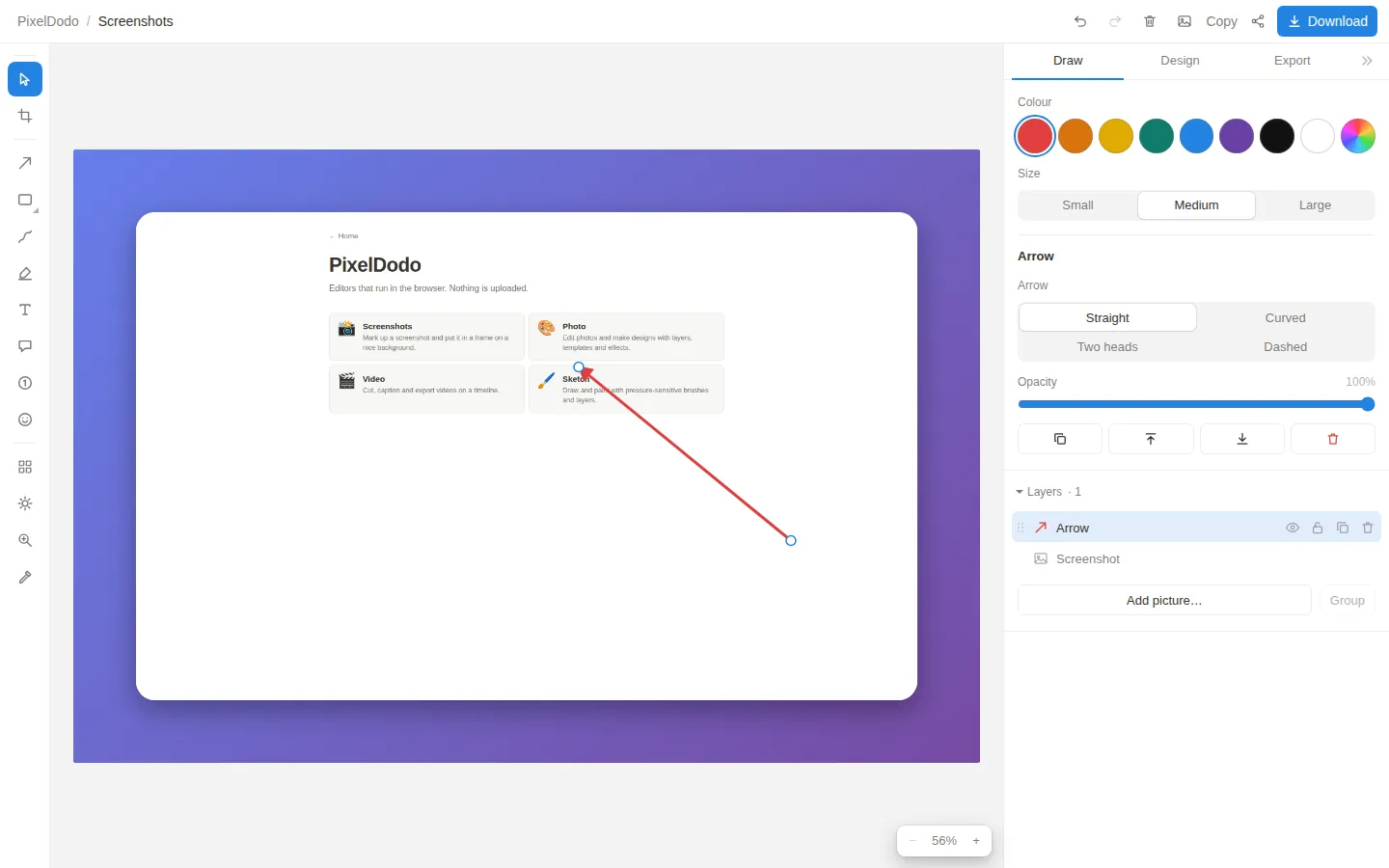The height and width of the screenshot is (868, 1389).
Task: Click the Download button
Action: click(x=1327, y=21)
